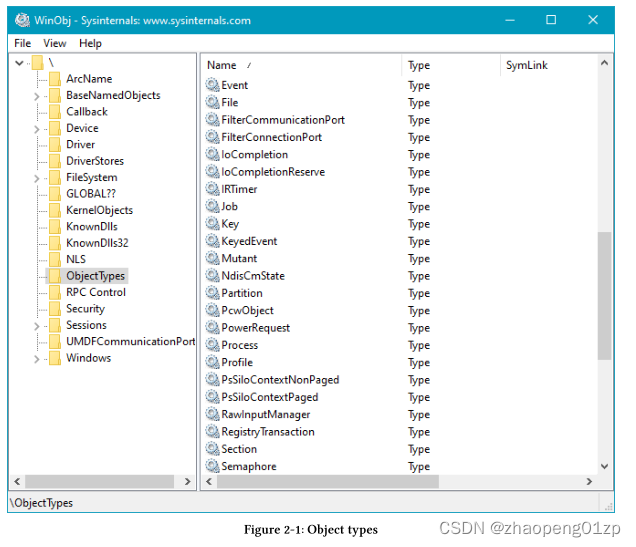Click the object list horizontal scrollbar thumb
636x547 pixels.
click(x=328, y=481)
